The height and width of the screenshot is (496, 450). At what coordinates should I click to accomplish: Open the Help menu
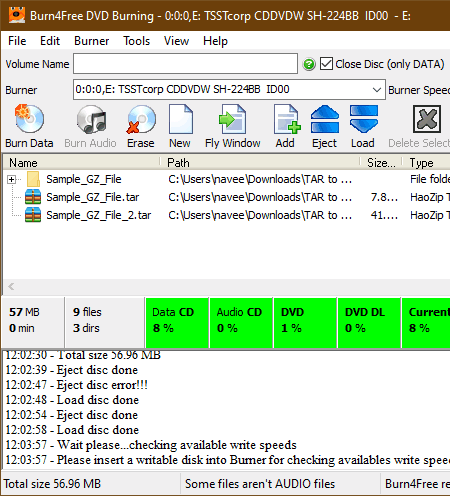[215, 41]
